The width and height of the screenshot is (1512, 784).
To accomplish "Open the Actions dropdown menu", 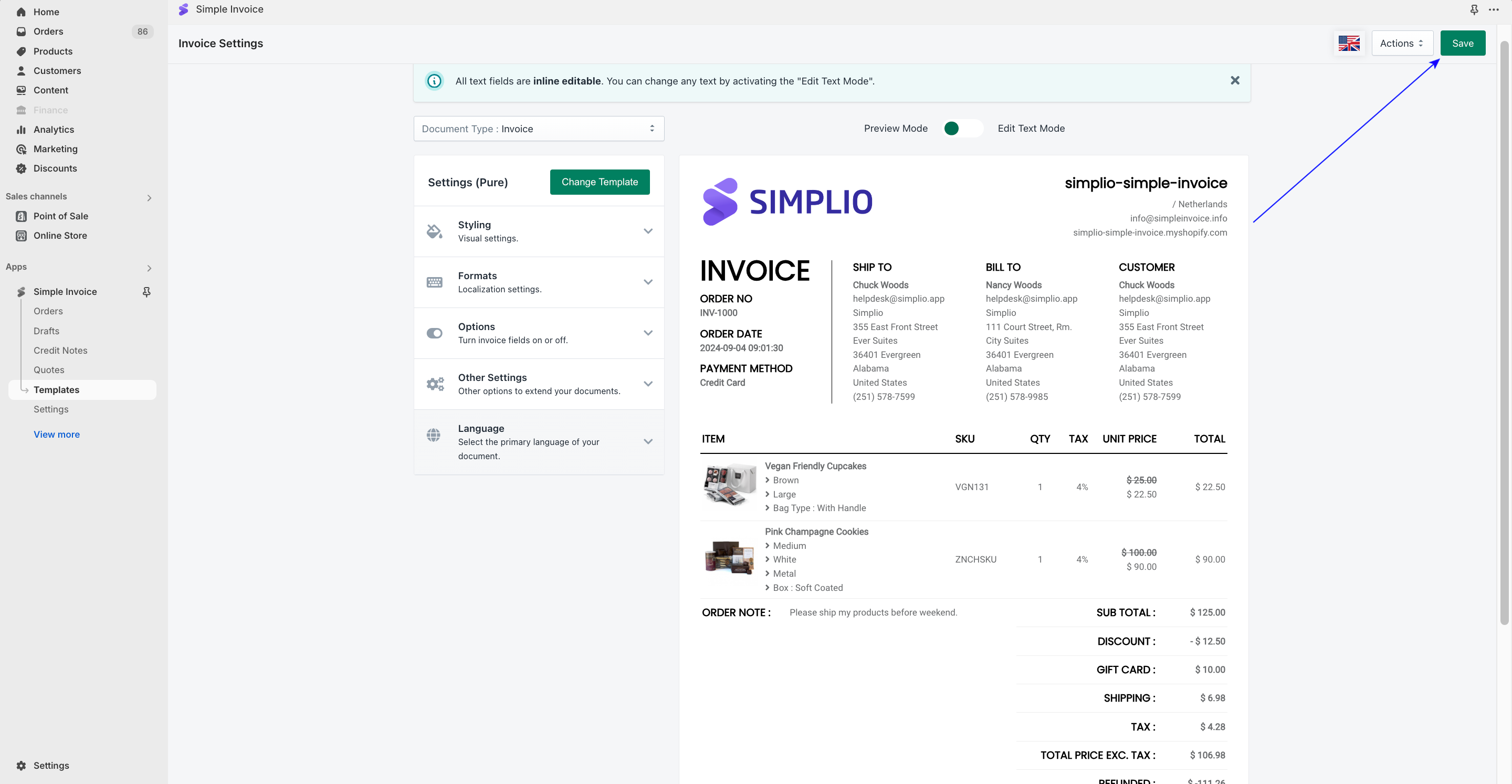I will coord(1402,44).
